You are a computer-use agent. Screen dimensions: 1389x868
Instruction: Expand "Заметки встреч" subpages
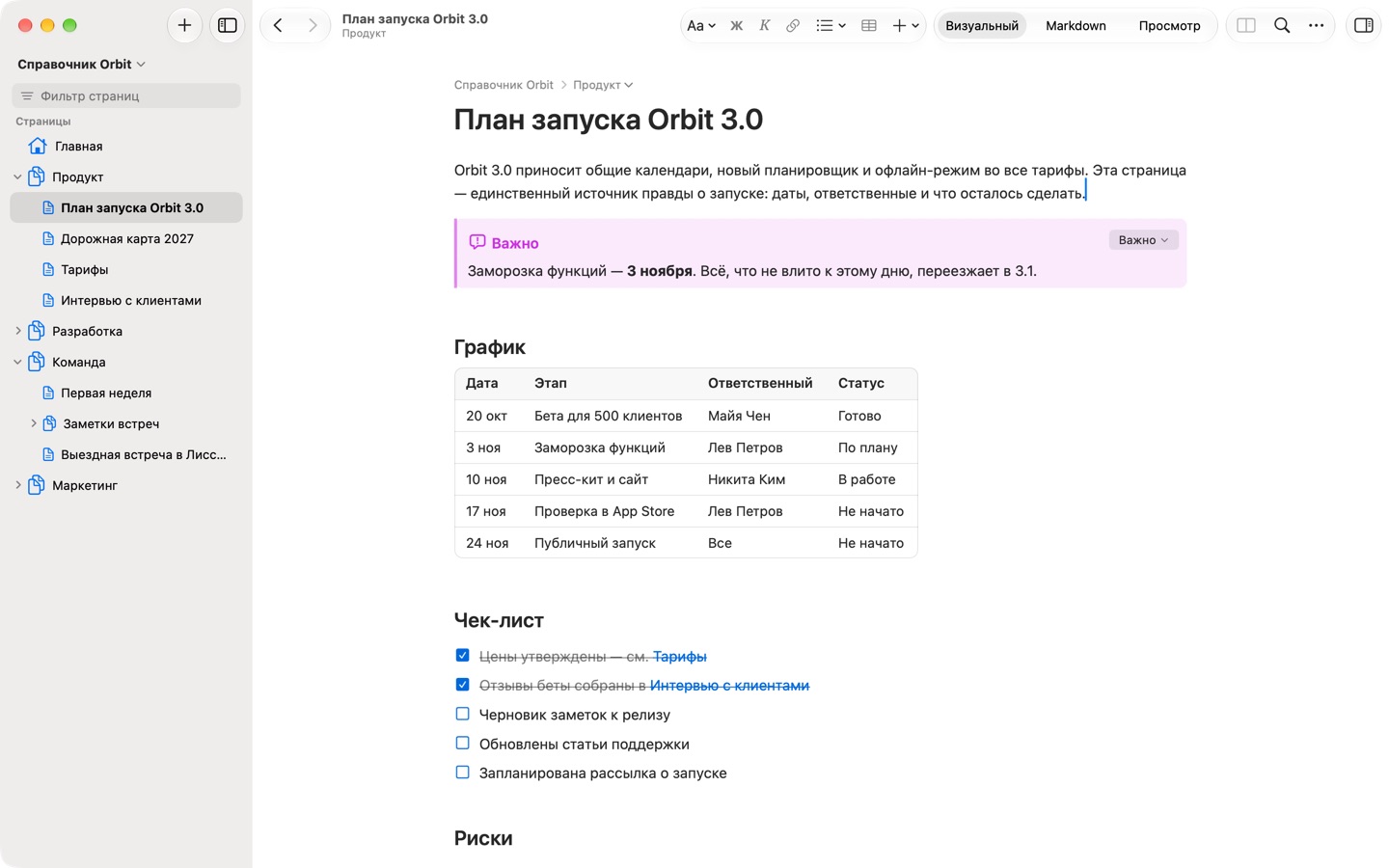[x=34, y=424]
